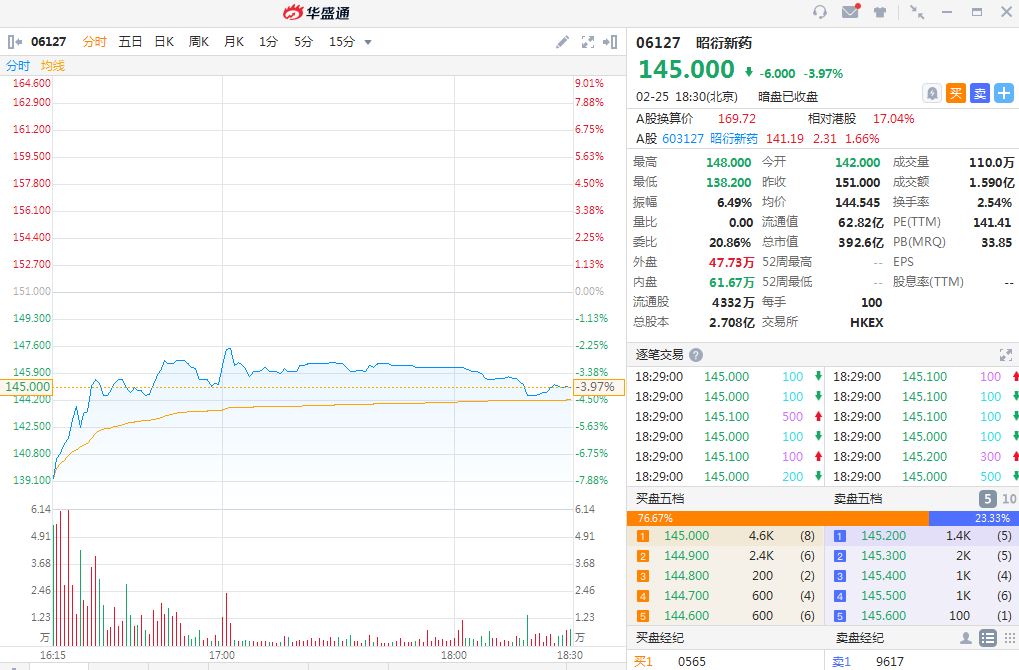Image resolution: width=1019 pixels, height=670 pixels.
Task: Open help for 逐笔交易
Action: click(x=696, y=355)
